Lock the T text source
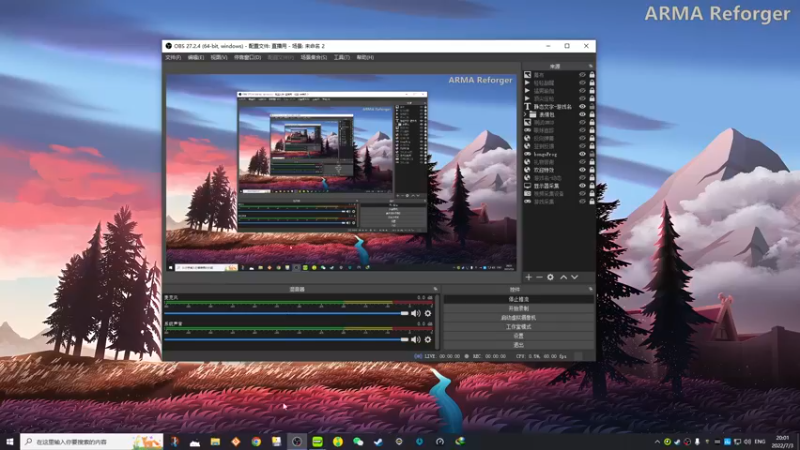Viewport: 800px width, 450px height. (592, 107)
